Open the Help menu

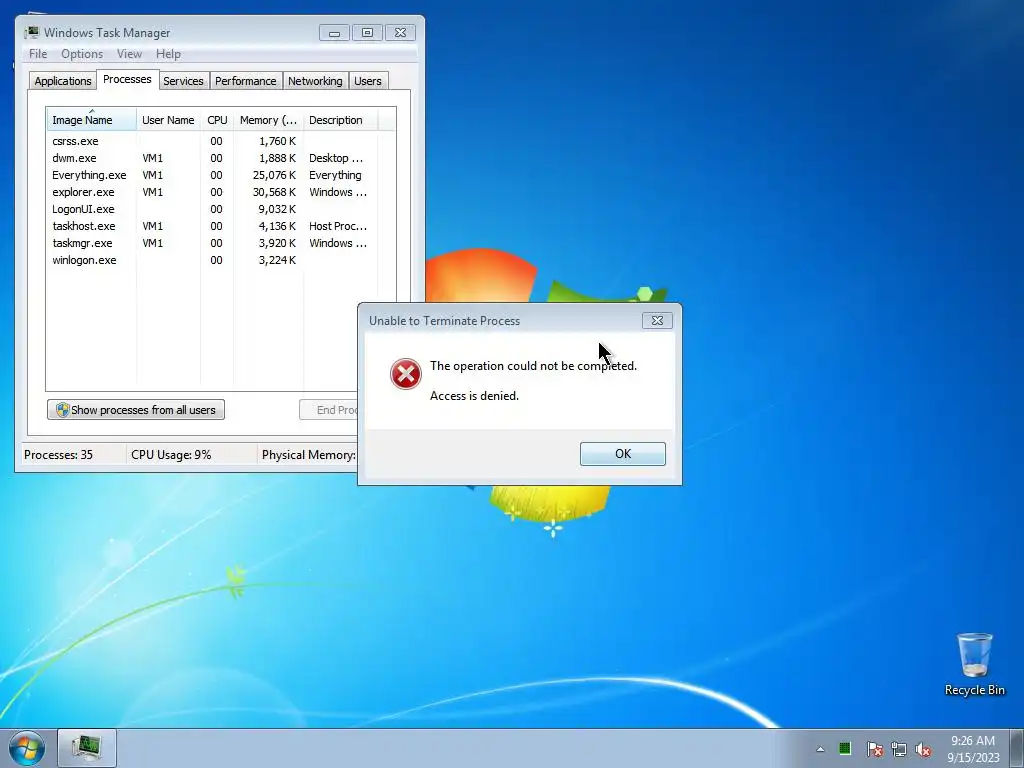(168, 54)
